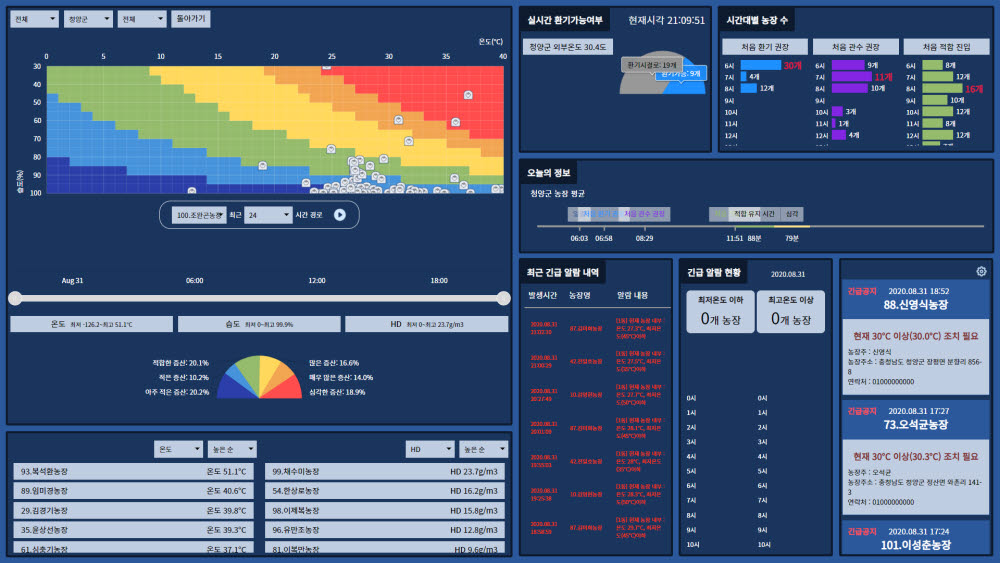1000x563 pixels.
Task: Select the 89.임미경농장 row
Action: coord(133,491)
